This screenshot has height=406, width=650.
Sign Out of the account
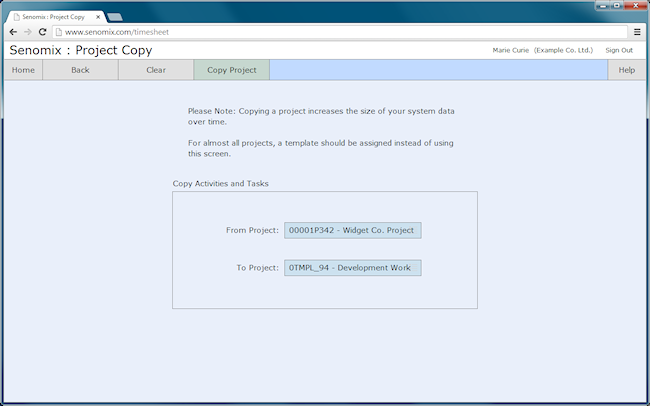click(619, 50)
